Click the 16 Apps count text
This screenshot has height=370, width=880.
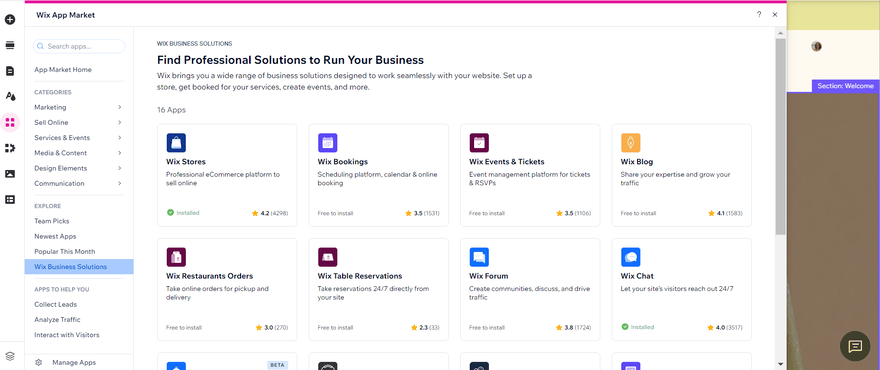pos(171,110)
